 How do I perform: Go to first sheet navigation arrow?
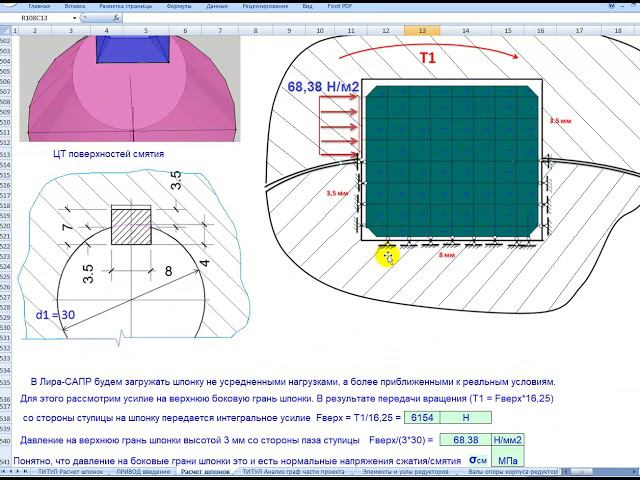pos(4,471)
